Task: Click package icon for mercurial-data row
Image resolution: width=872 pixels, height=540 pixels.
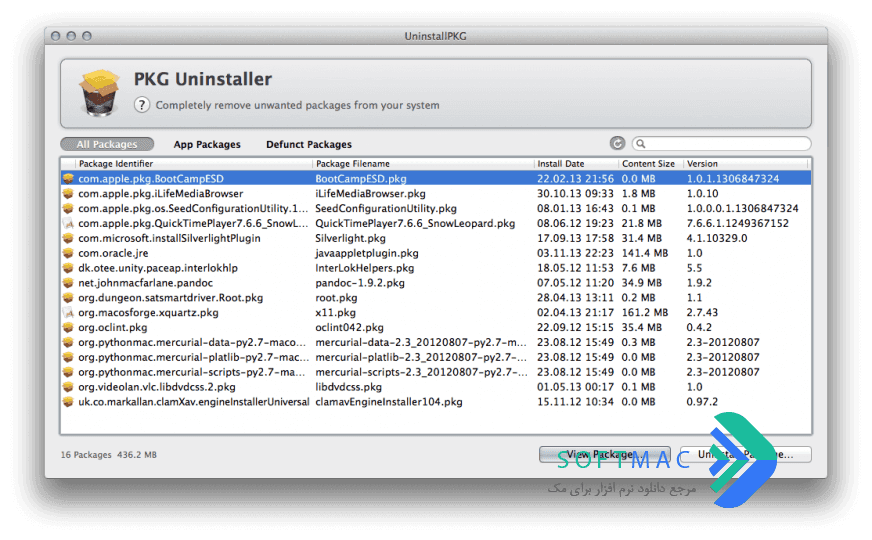Action: click(x=68, y=342)
